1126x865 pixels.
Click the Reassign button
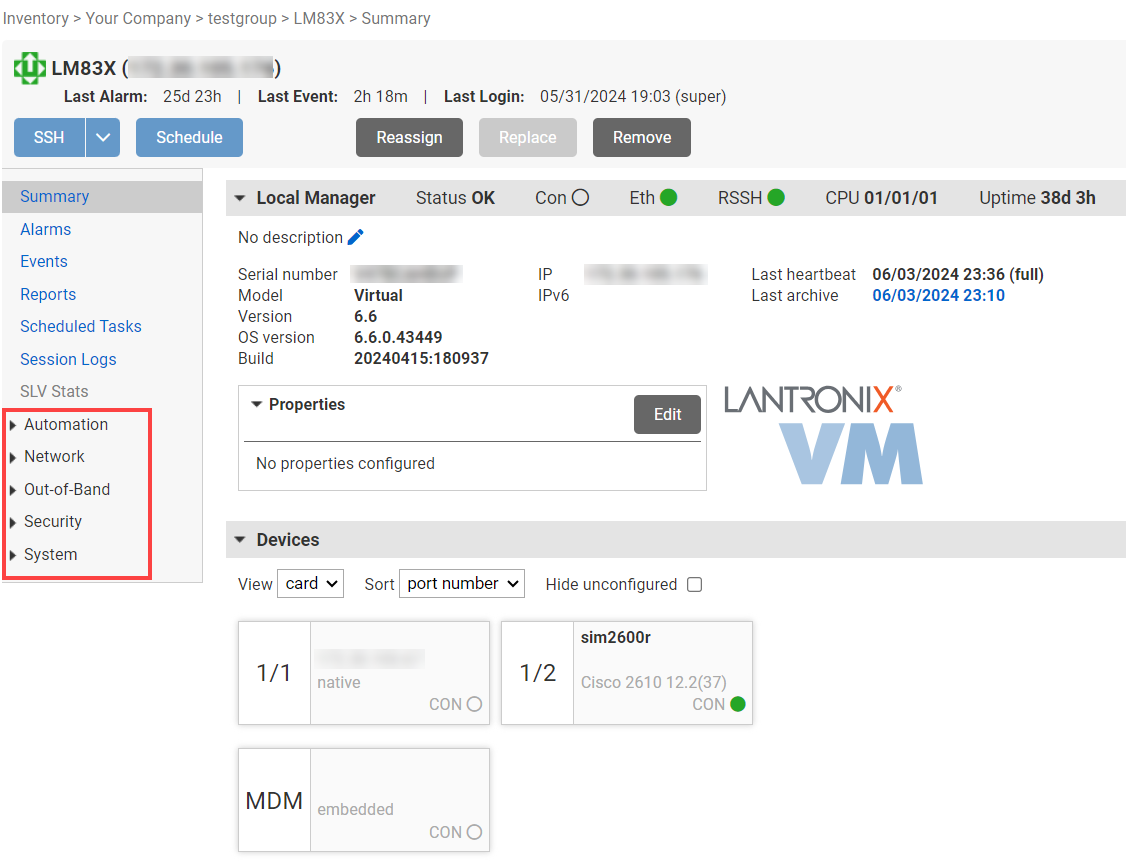tap(409, 137)
